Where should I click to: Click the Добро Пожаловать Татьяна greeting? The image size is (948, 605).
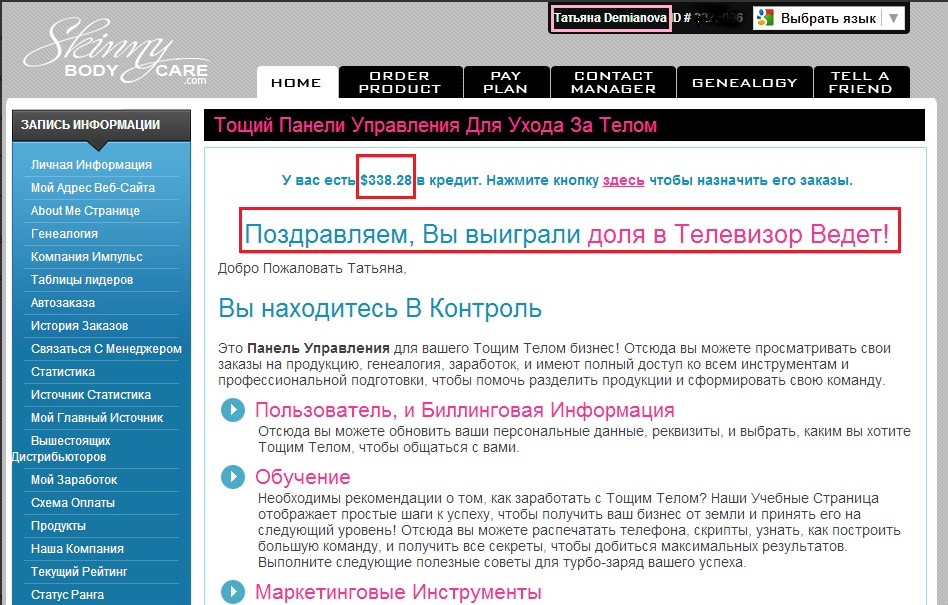point(312,268)
